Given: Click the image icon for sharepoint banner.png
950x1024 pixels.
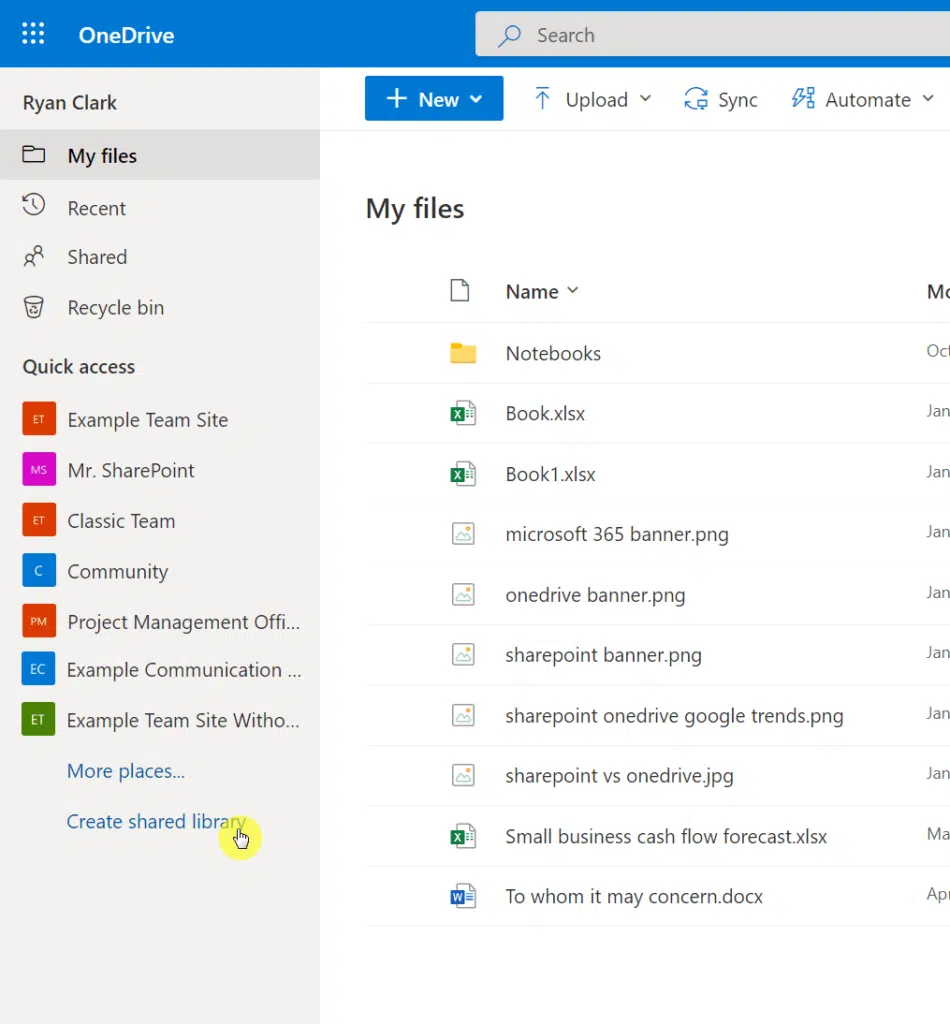Looking at the screenshot, I should pos(463,654).
